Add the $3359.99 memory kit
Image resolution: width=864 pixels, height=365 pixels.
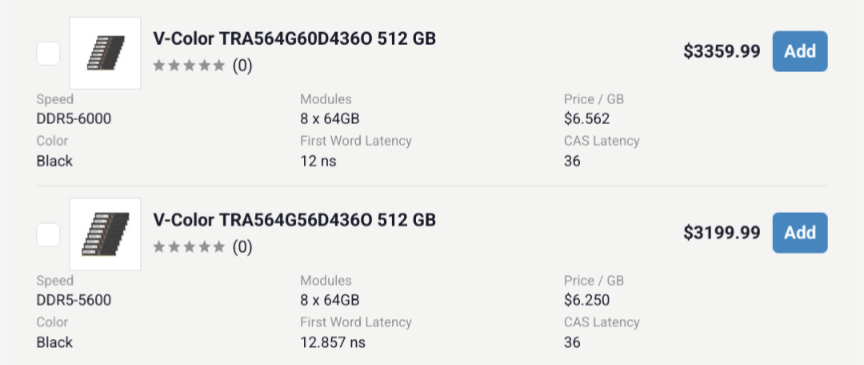point(800,51)
